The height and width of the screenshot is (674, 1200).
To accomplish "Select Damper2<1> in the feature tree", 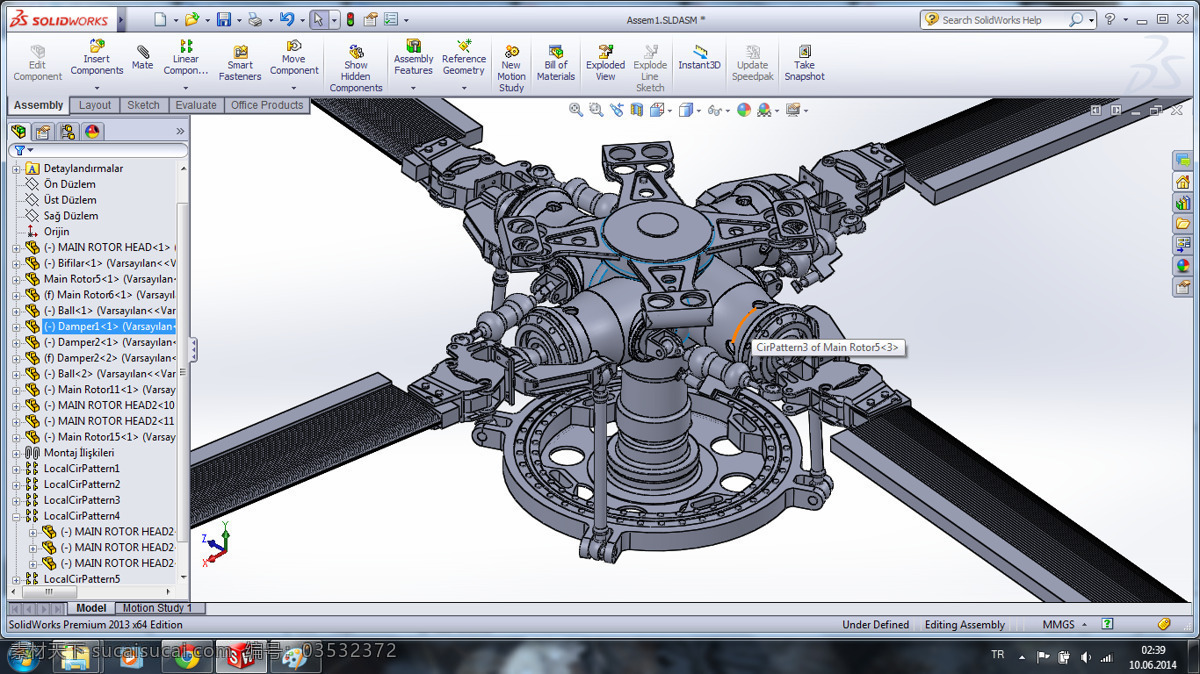I will point(107,342).
